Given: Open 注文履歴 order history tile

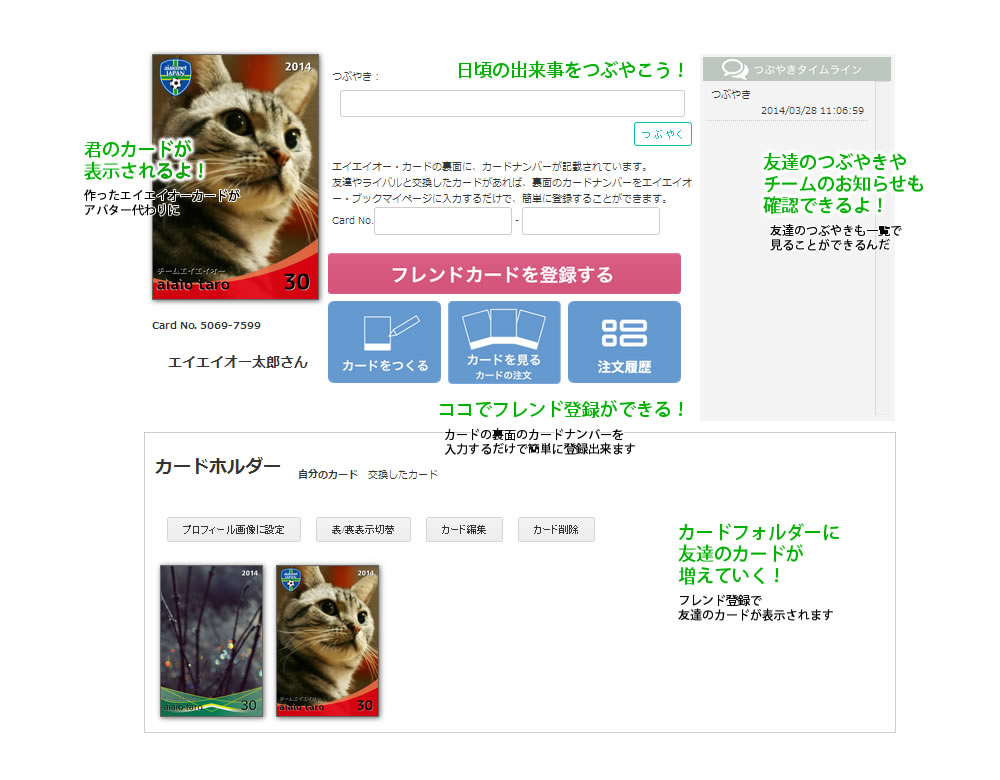Looking at the screenshot, I should tap(624, 342).
